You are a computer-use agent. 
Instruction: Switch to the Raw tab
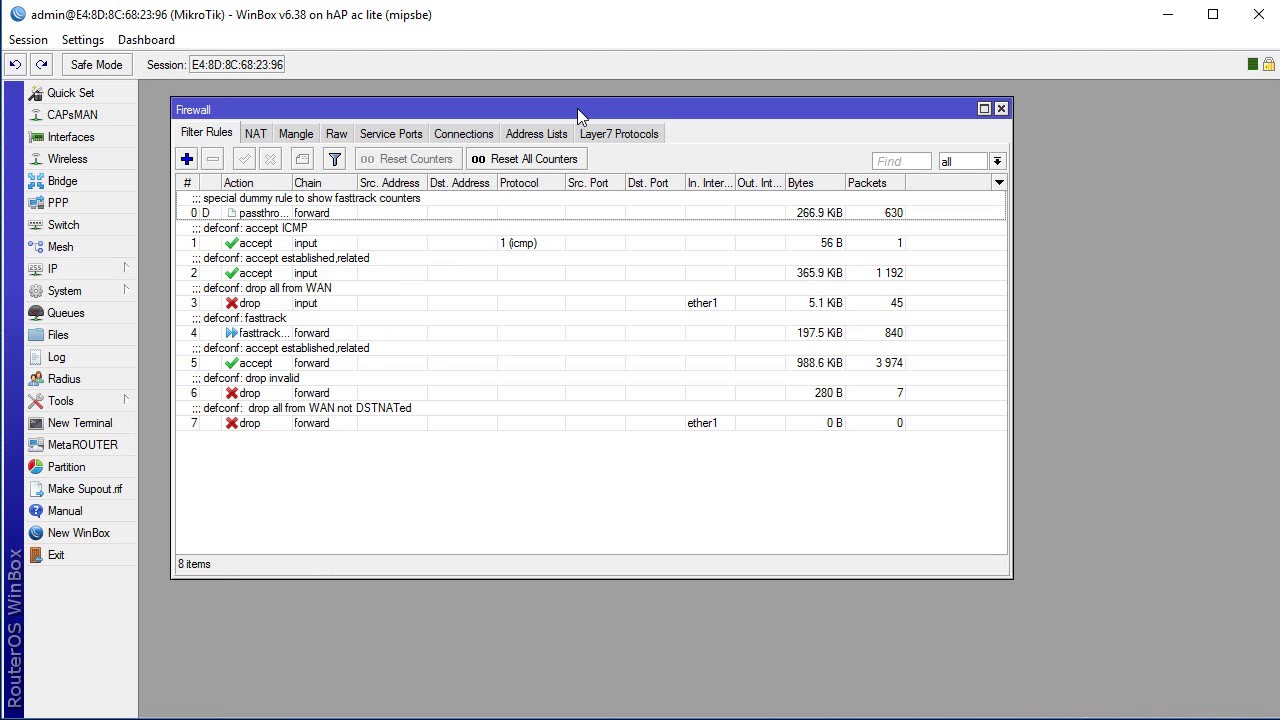pos(337,134)
